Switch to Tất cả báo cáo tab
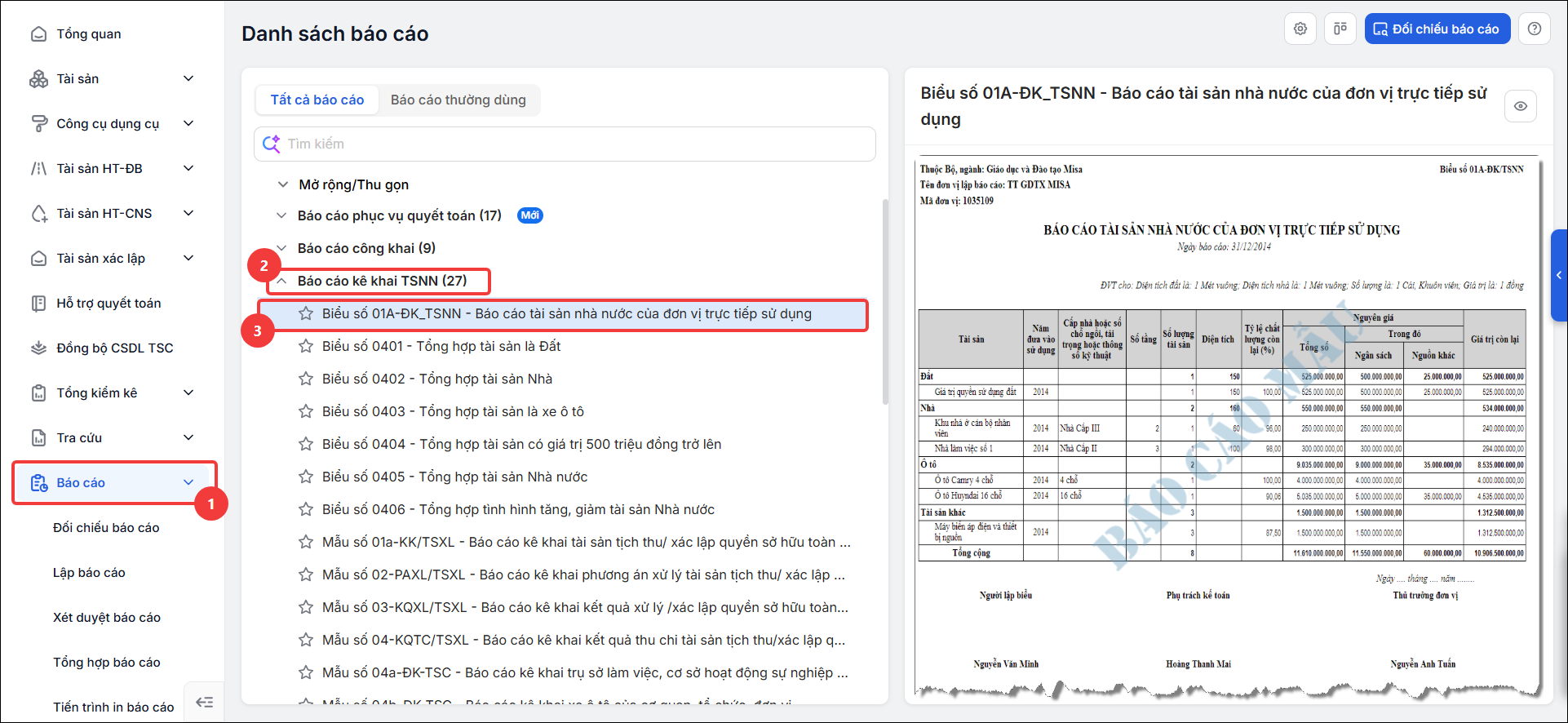This screenshot has height=723, width=1568. coord(317,100)
